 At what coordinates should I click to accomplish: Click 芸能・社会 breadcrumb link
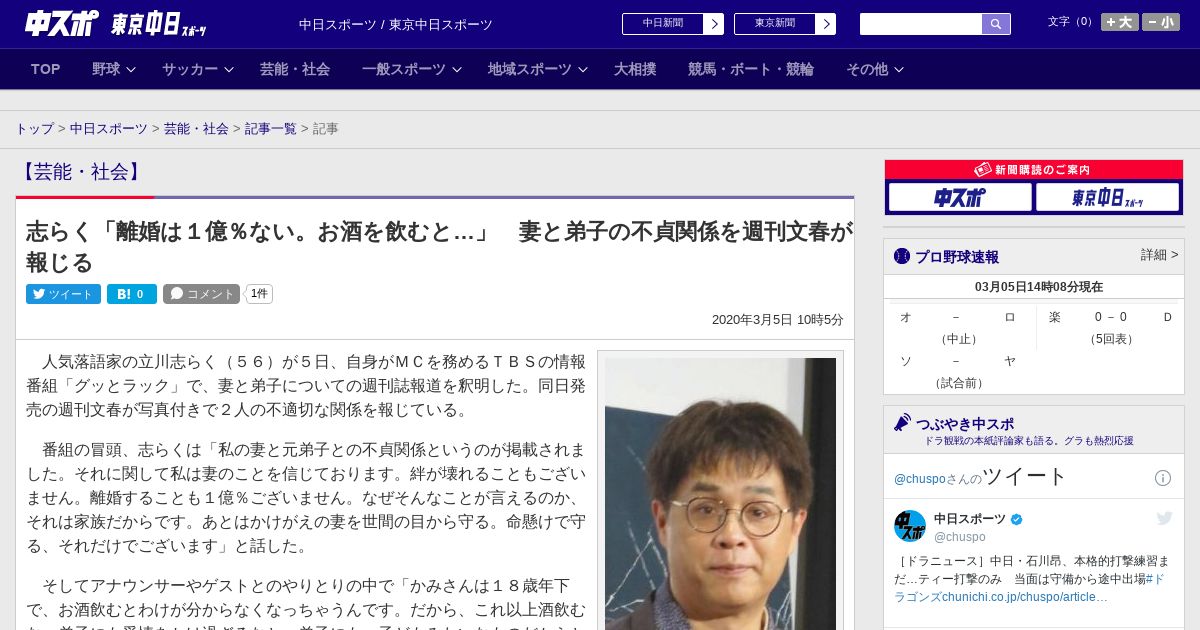pos(196,129)
